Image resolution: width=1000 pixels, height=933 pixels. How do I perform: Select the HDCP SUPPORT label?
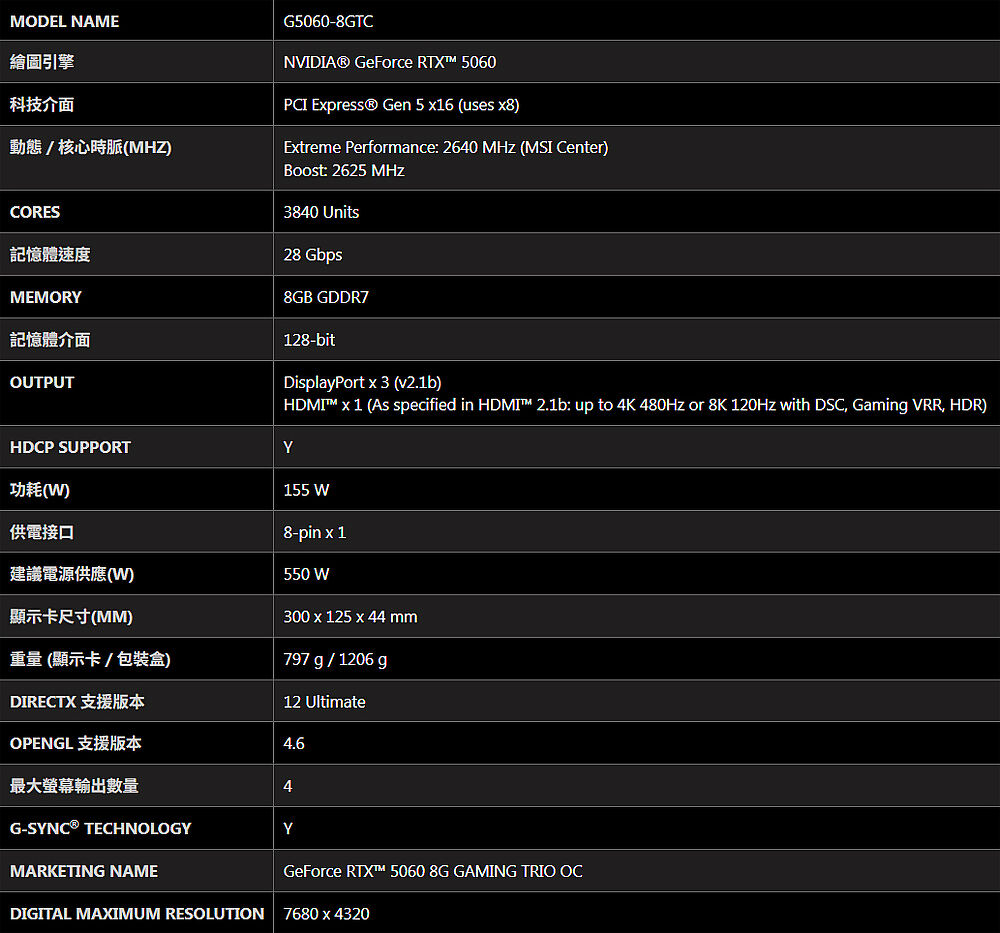pos(70,447)
